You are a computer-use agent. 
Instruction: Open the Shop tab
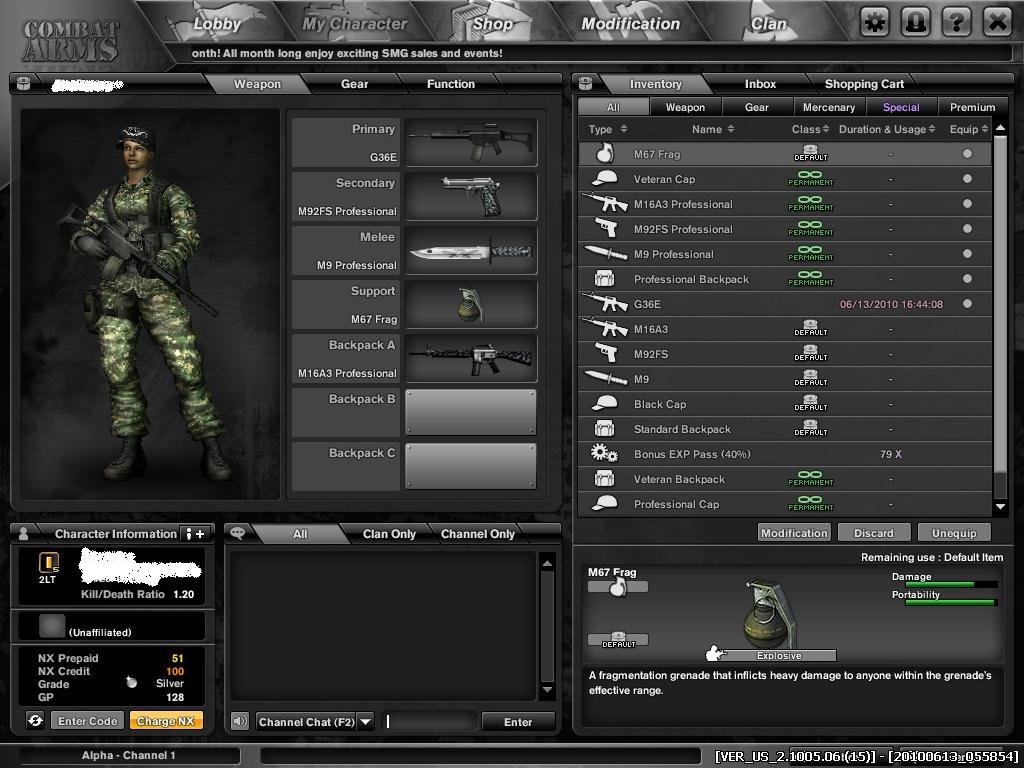click(492, 24)
